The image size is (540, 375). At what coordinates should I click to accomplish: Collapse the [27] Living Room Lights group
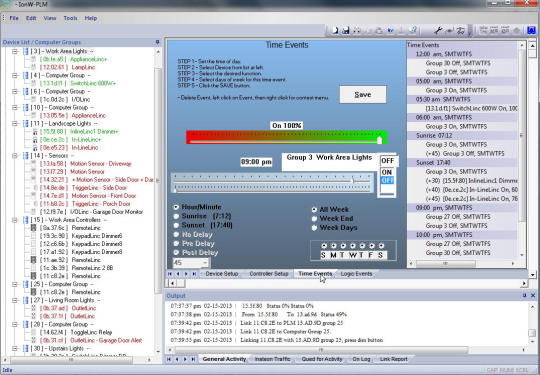[15, 300]
